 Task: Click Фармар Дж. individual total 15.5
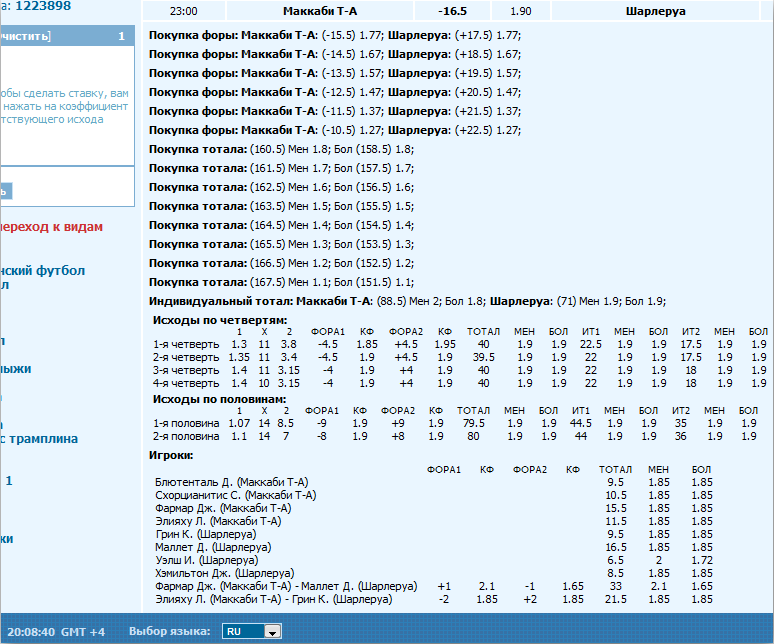tap(616, 508)
